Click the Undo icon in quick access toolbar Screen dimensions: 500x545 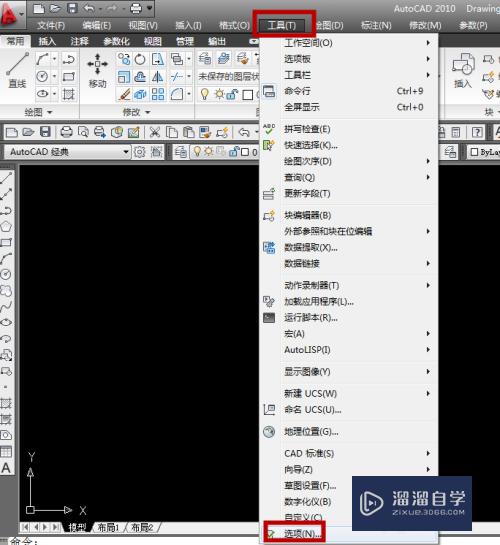[89, 8]
